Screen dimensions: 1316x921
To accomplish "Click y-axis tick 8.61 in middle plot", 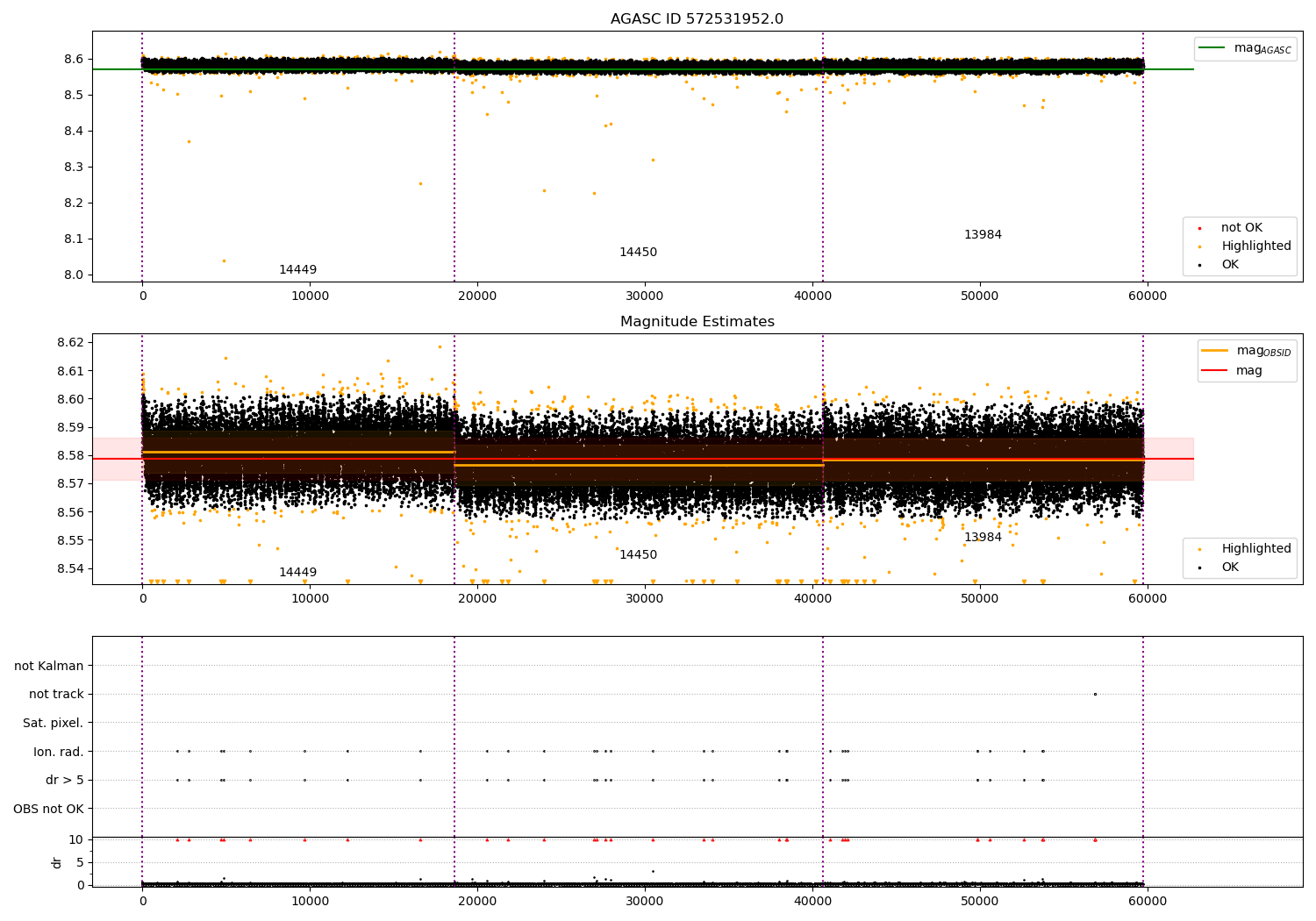I will (x=70, y=371).
